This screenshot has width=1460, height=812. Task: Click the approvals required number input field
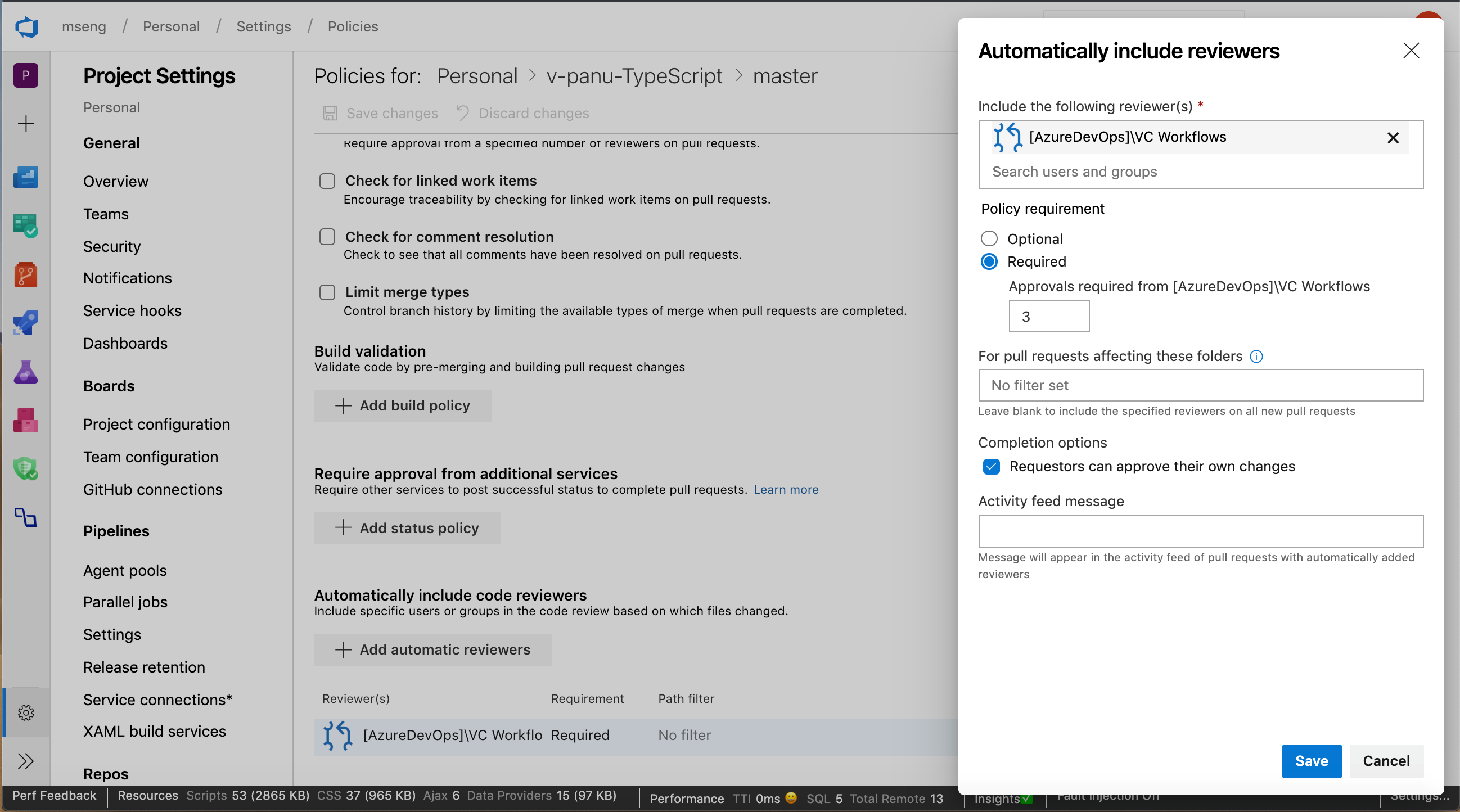pyautogui.click(x=1048, y=316)
